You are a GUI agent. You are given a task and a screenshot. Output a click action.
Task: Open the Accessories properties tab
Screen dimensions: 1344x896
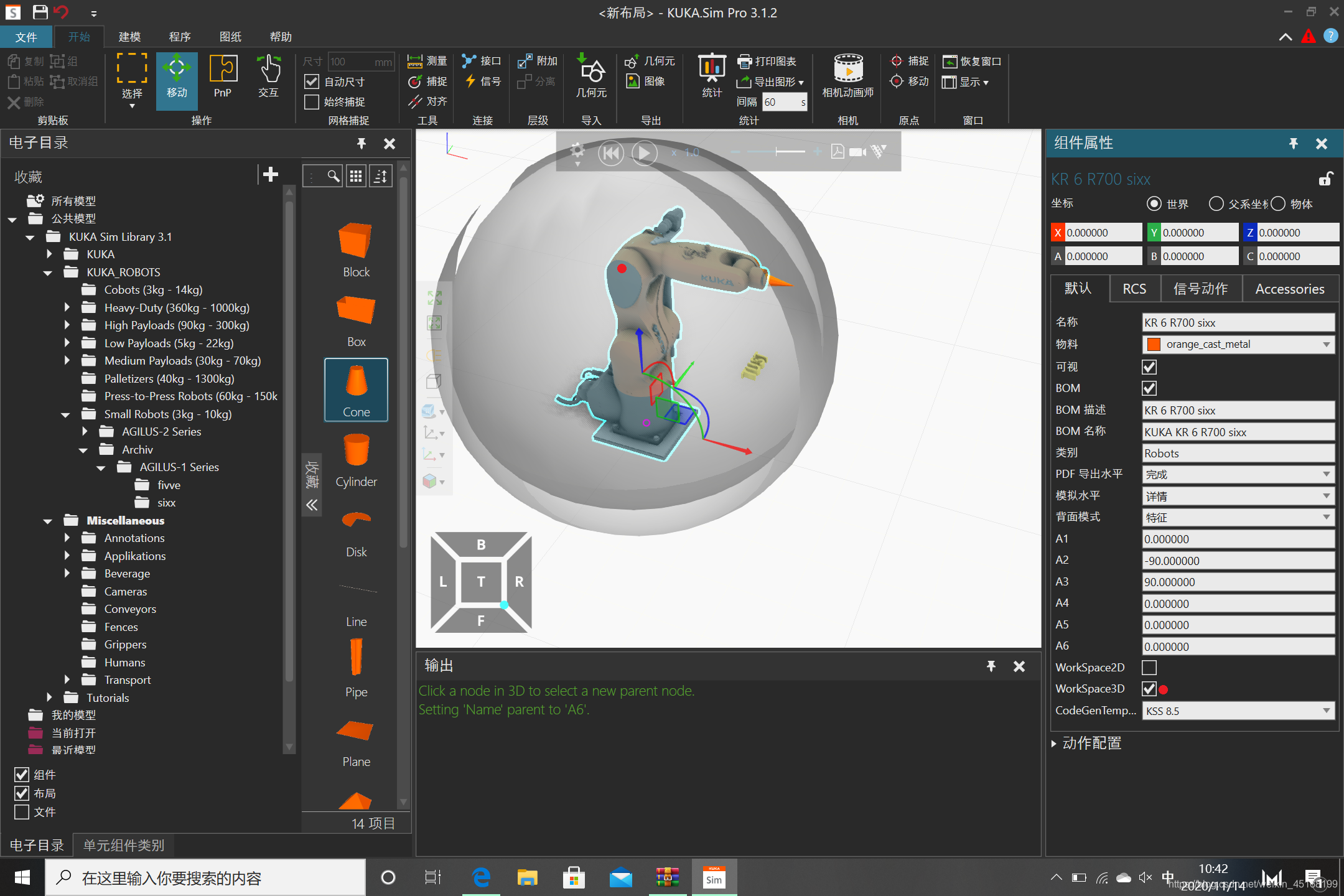click(1289, 289)
